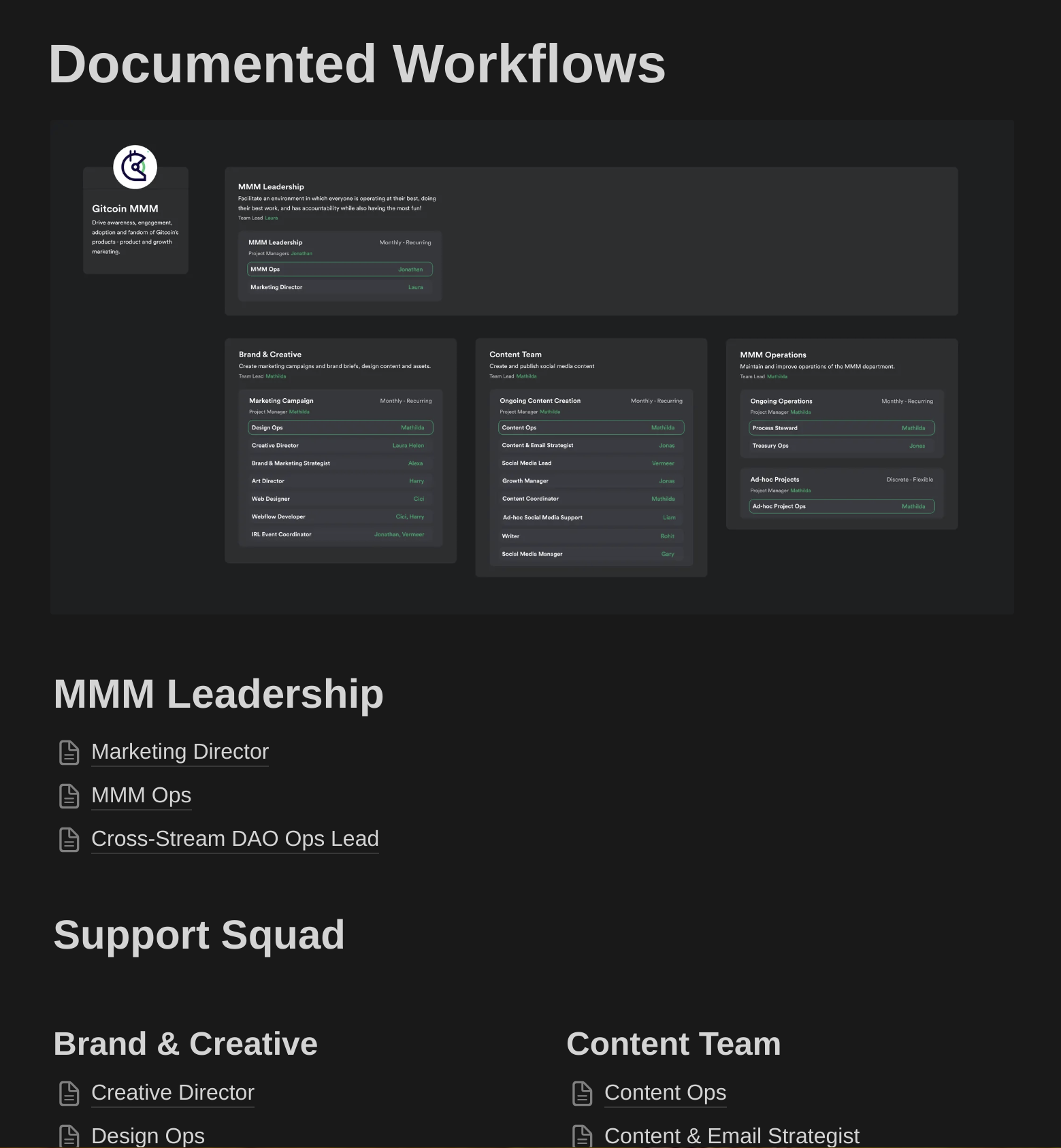Open Content & Email Strategist page
The height and width of the screenshot is (1148, 1061).
(x=732, y=1135)
